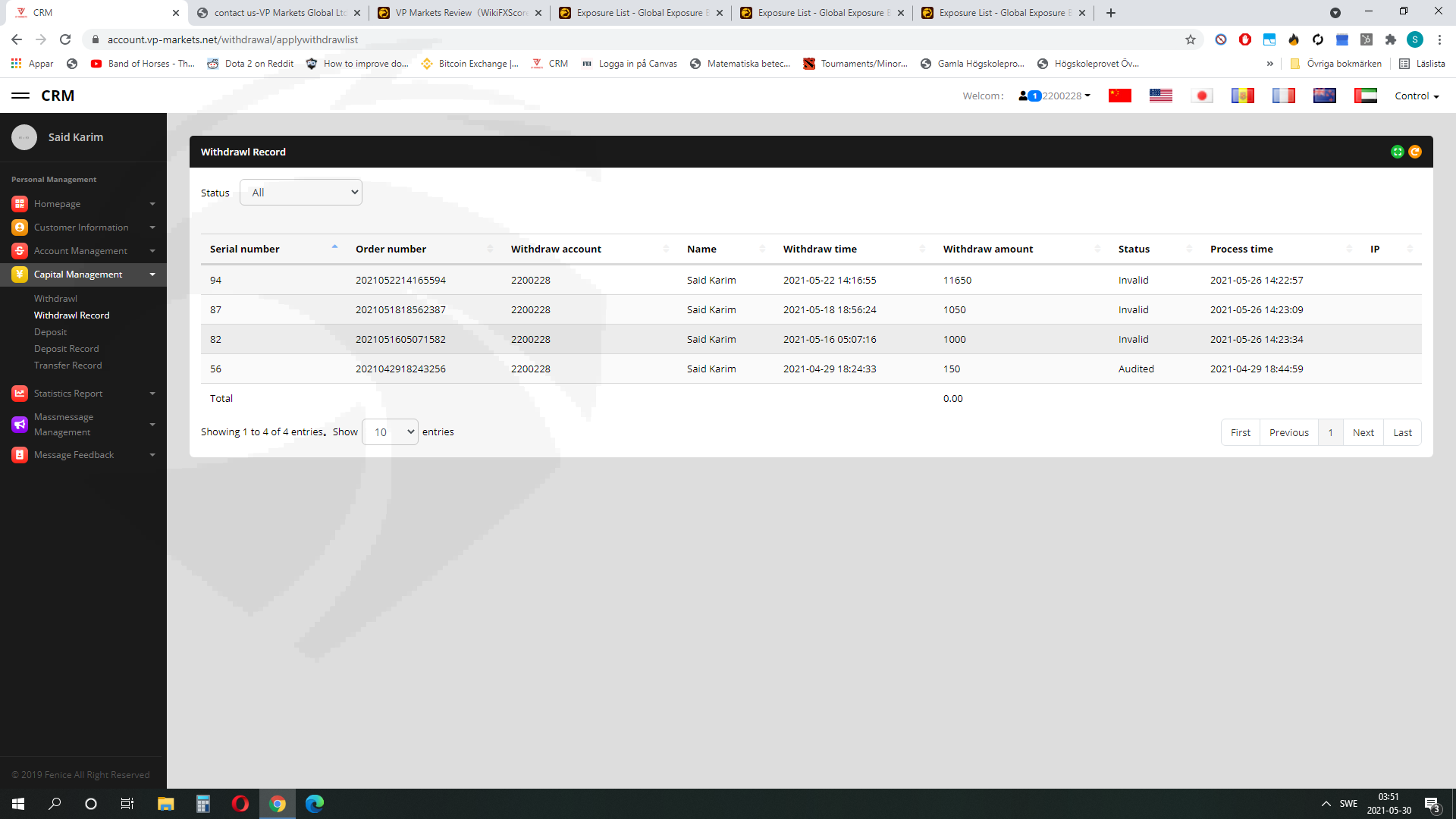Switch language using the US flag icon
This screenshot has height=819, width=1456.
pyautogui.click(x=1160, y=96)
